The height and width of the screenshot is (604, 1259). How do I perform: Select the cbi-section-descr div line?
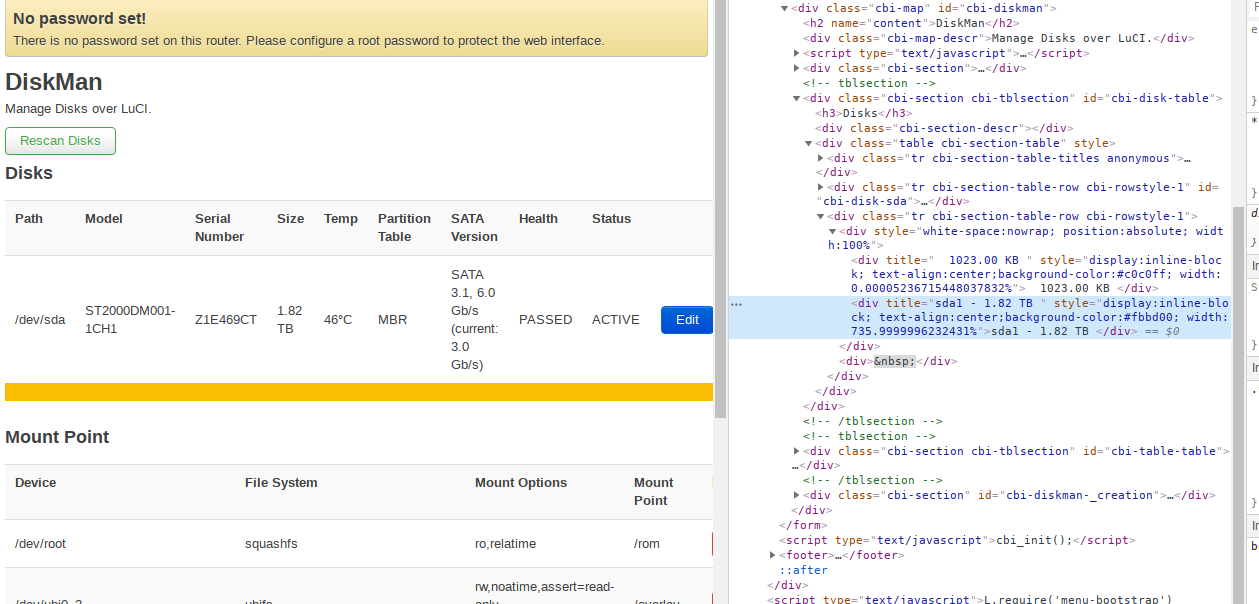pos(944,128)
